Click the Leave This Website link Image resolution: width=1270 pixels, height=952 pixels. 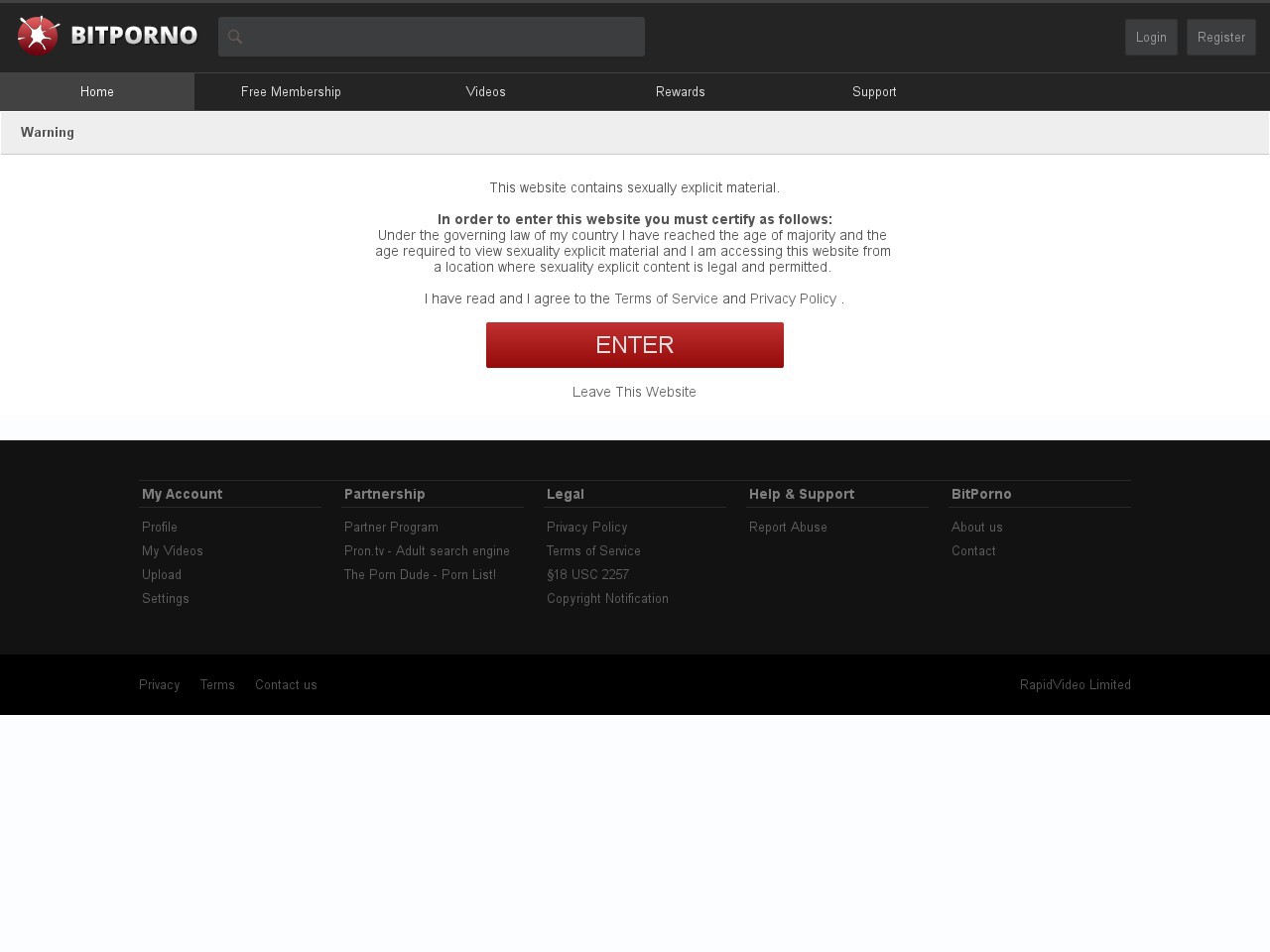click(x=634, y=392)
